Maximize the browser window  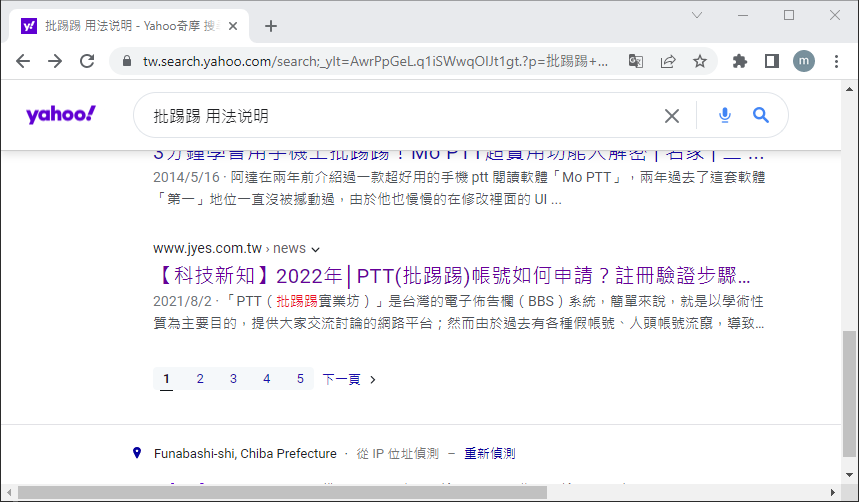[789, 15]
